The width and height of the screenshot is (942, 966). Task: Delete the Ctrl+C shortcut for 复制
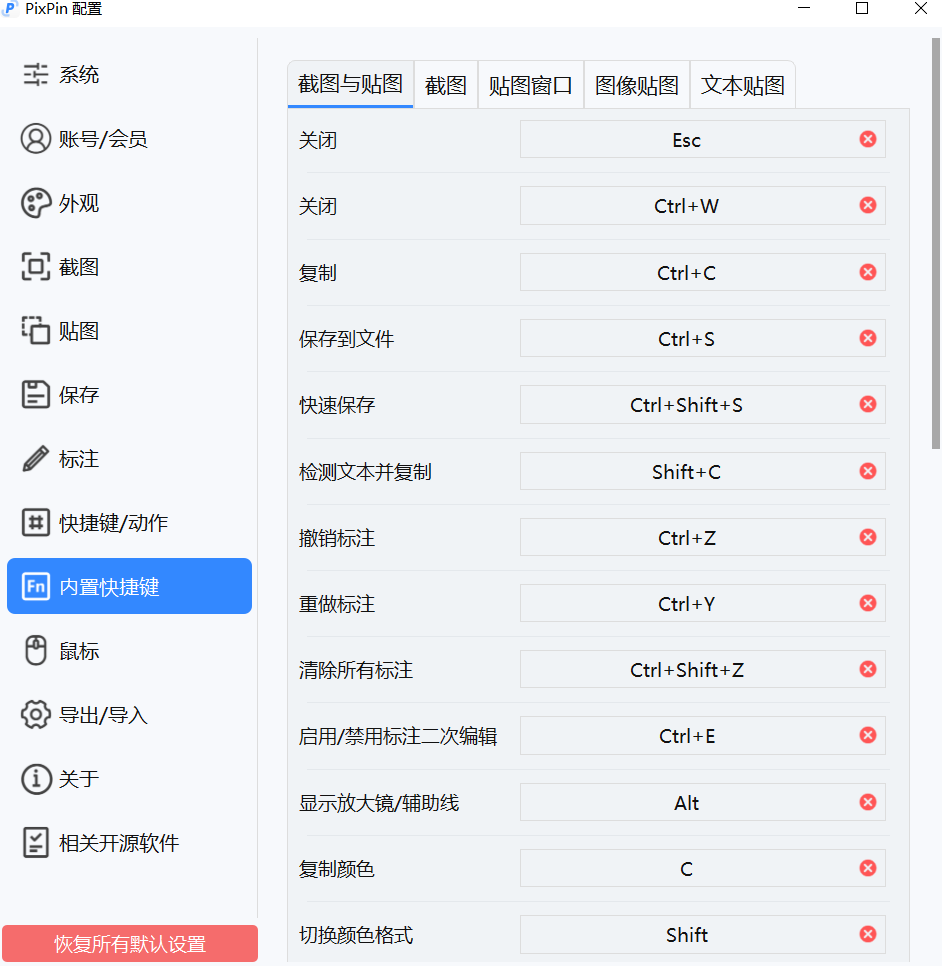(867, 271)
